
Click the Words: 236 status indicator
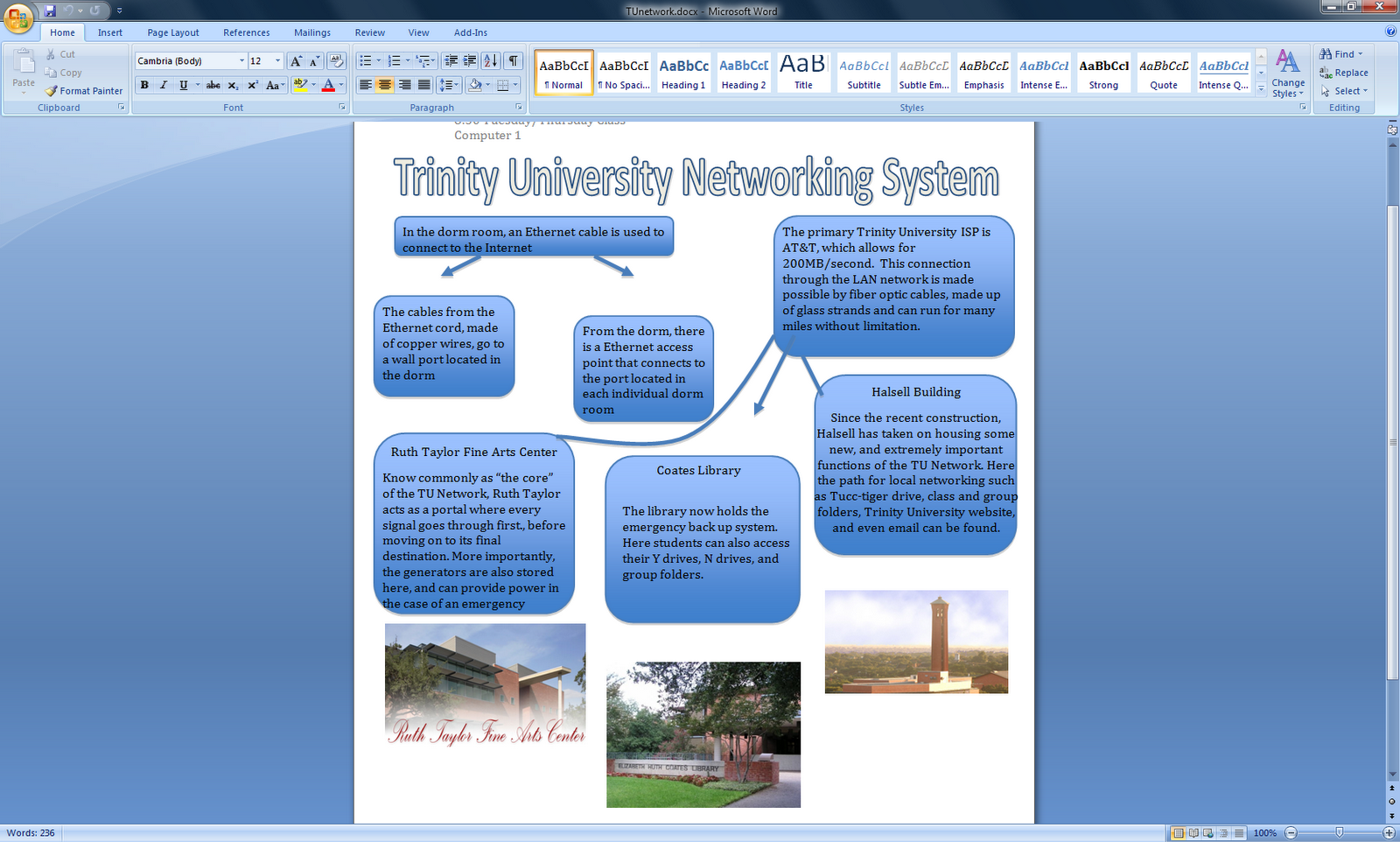pyautogui.click(x=31, y=833)
